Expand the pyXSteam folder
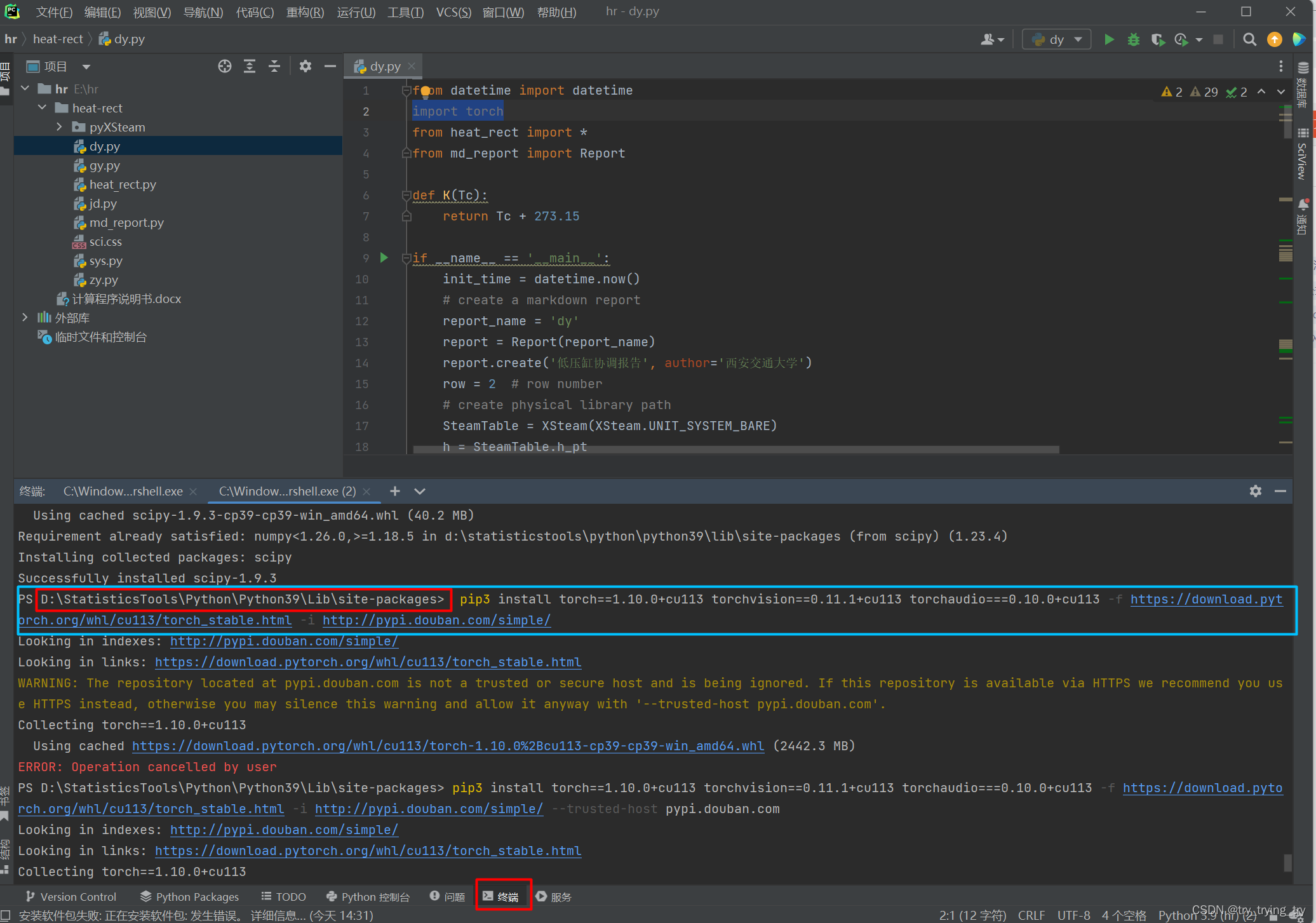The width and height of the screenshot is (1316, 923). (x=60, y=127)
